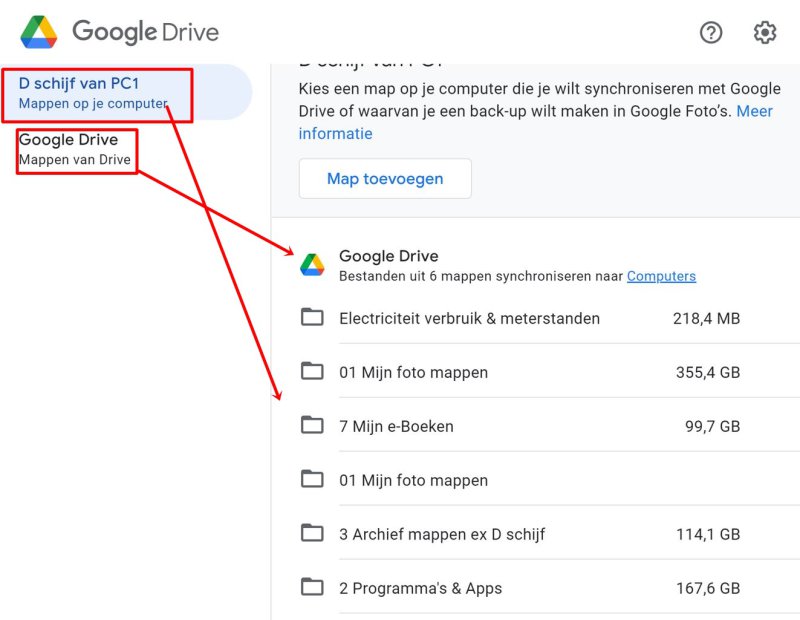Viewport: 800px width, 620px height.
Task: Click the Google Drive logo icon top left
Action: coord(39,31)
